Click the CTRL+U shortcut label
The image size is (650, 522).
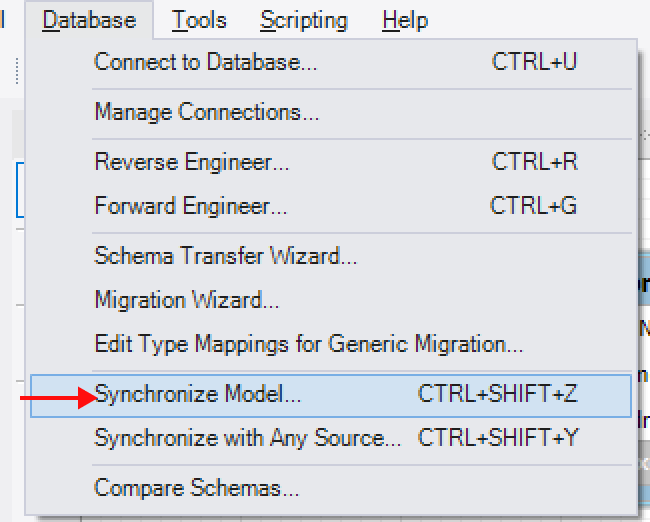534,62
